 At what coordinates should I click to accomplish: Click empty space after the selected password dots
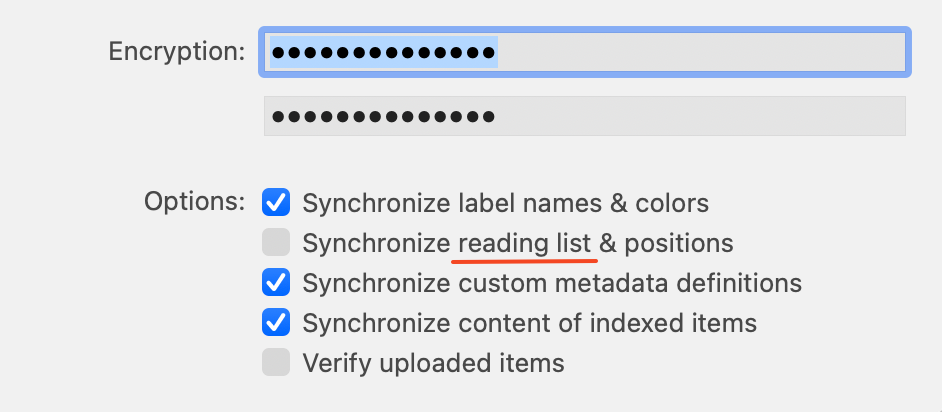(x=700, y=52)
